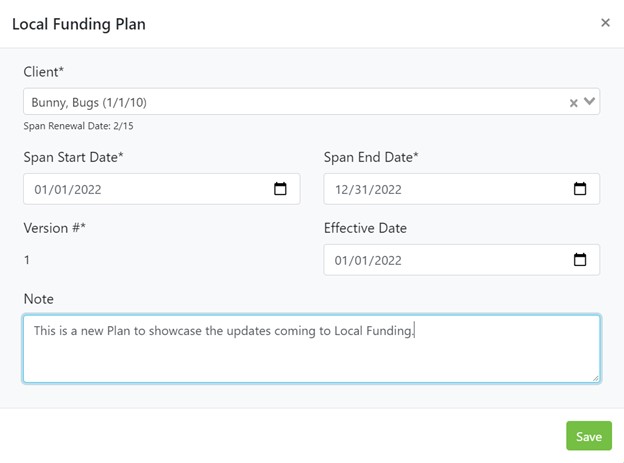Open the Span Start Date calendar picker
Image resolution: width=624 pixels, height=463 pixels.
[280, 189]
